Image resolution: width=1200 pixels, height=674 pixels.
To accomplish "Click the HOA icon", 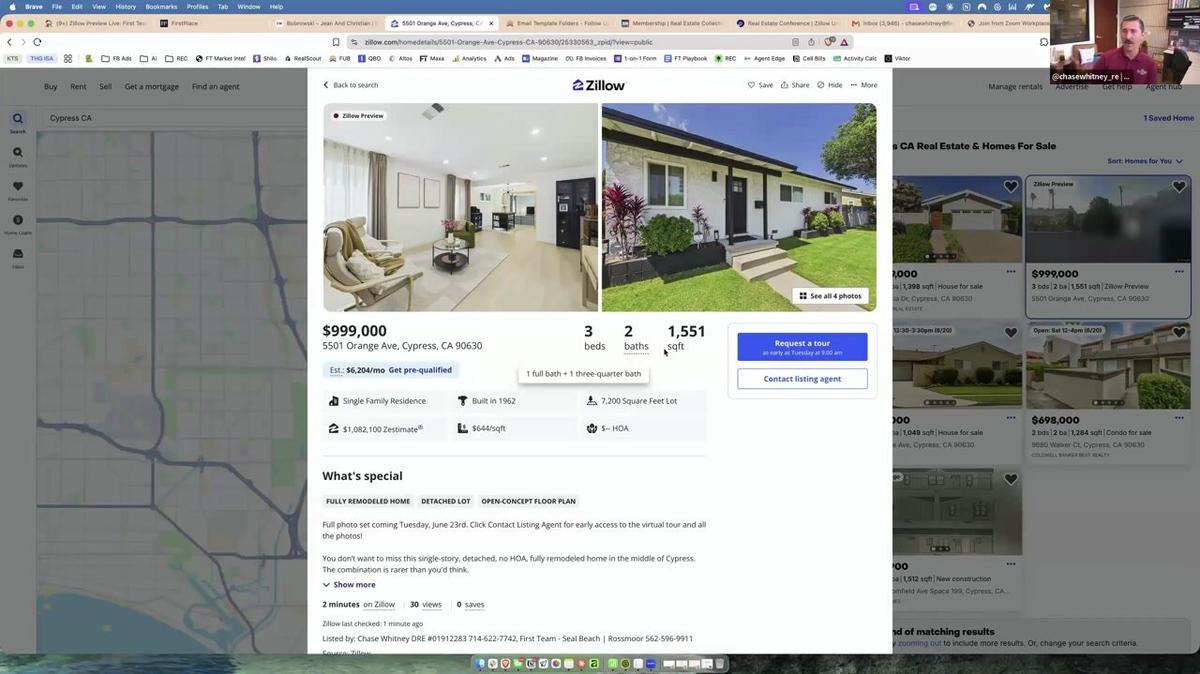I will [x=592, y=428].
